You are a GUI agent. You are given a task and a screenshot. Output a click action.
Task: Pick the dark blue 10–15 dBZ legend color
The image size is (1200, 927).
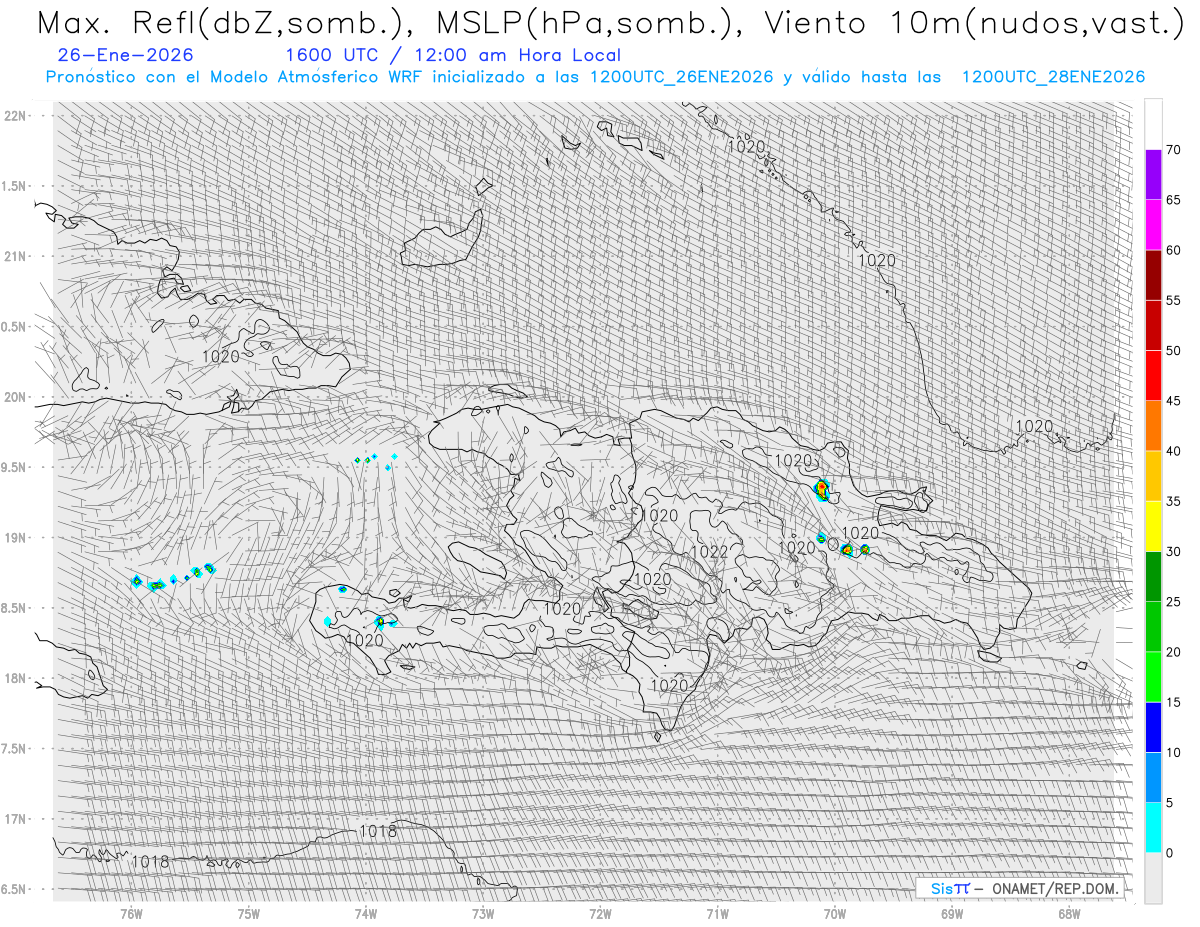tap(1153, 727)
